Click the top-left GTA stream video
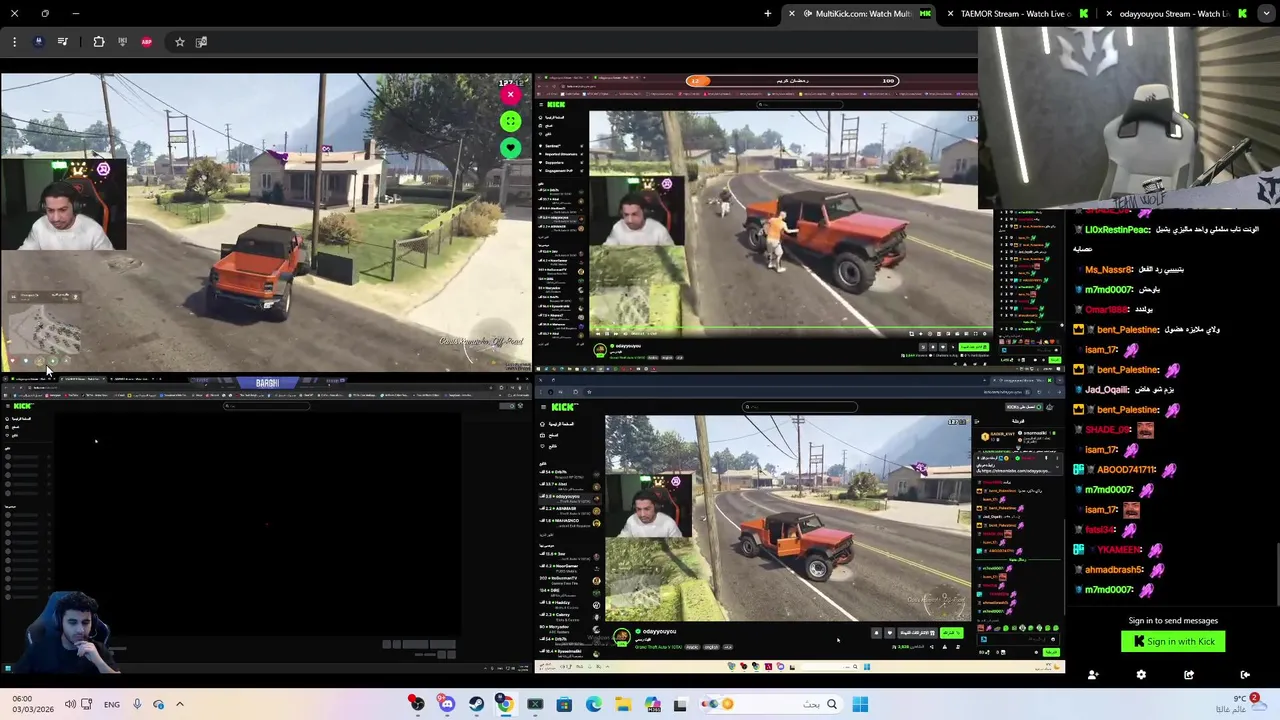This screenshot has width=1280, height=720. (266, 222)
